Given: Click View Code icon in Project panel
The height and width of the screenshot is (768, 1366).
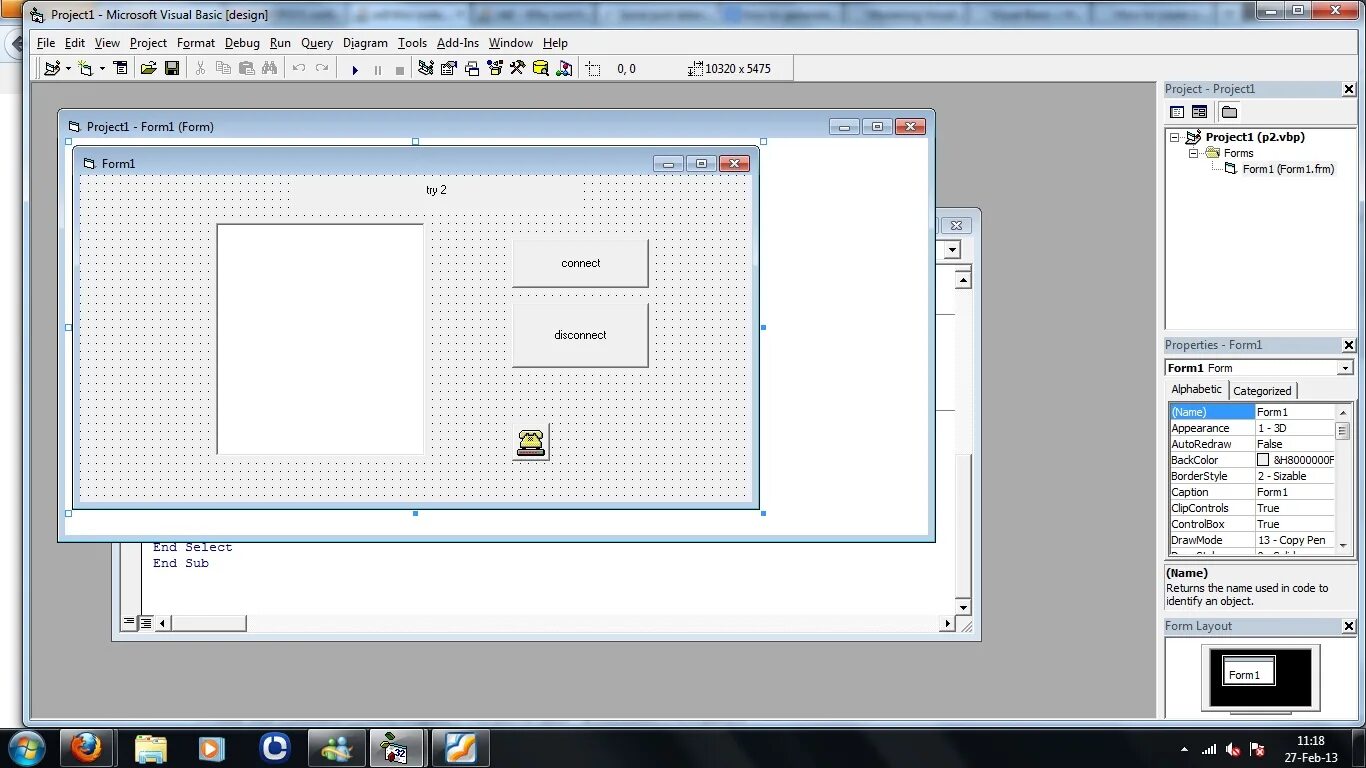Looking at the screenshot, I should click(x=1177, y=112).
